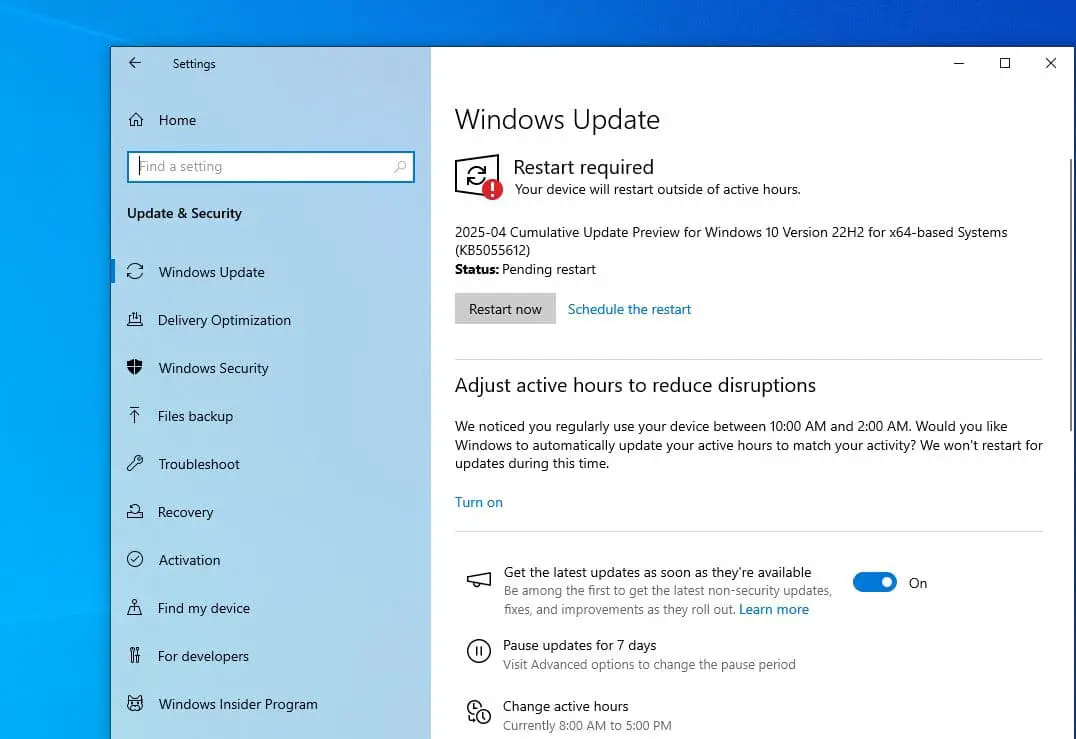Click the Windows Insider Program cat icon
1076x739 pixels.
pyautogui.click(x=135, y=703)
